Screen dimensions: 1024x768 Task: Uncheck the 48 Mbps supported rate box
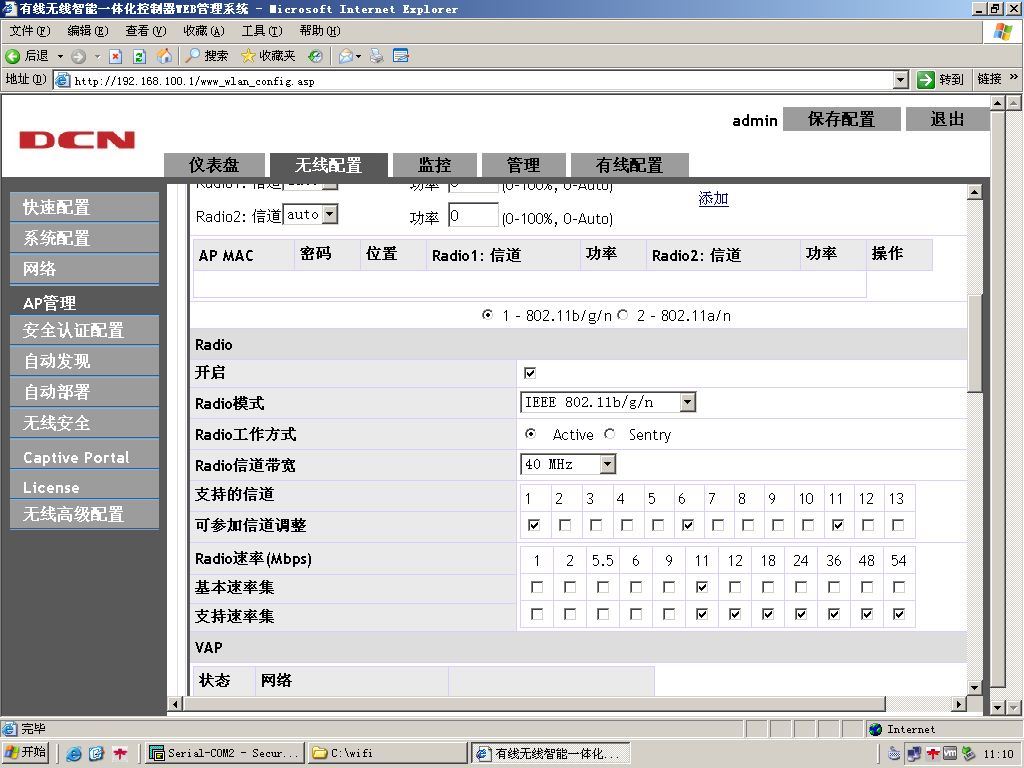[x=867, y=614]
